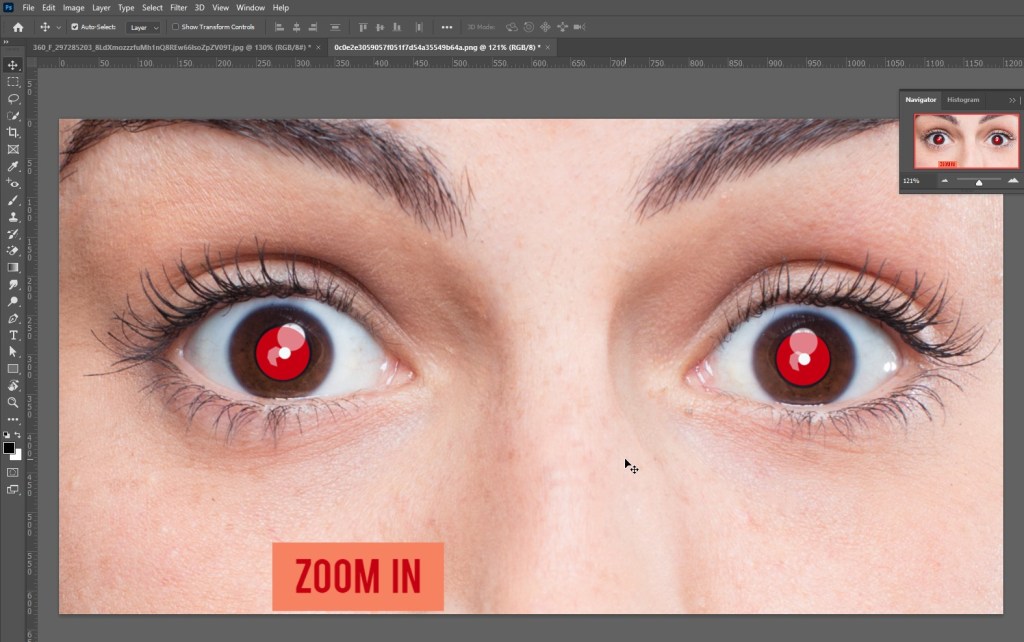Open the Filter menu
The image size is (1024, 642).
[x=178, y=8]
